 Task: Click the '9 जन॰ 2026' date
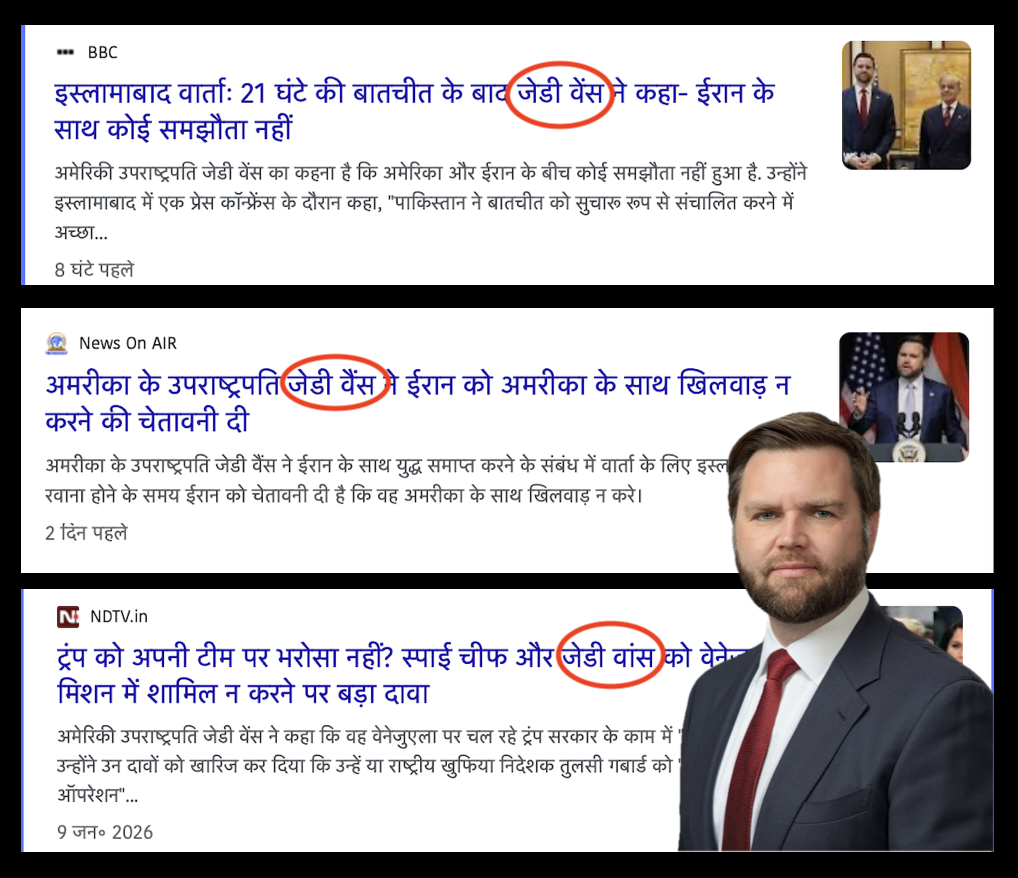[x=105, y=832]
